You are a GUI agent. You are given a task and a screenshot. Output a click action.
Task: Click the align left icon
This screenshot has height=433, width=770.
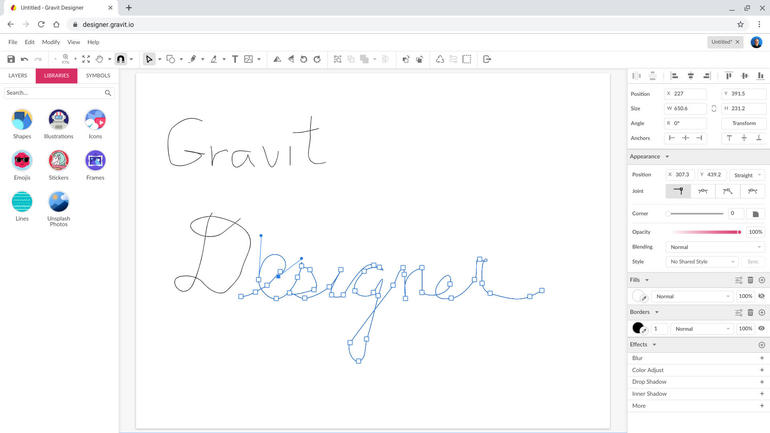pyautogui.click(x=674, y=76)
